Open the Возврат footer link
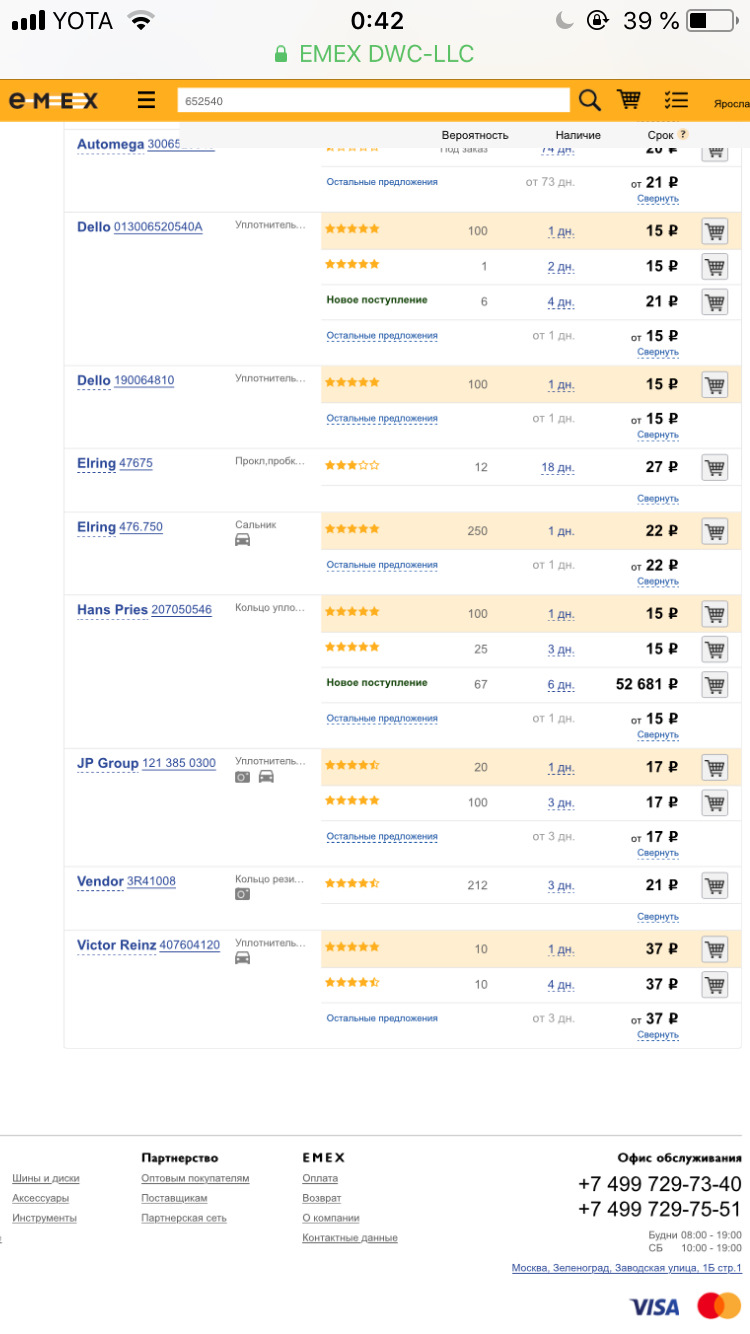 [321, 1198]
